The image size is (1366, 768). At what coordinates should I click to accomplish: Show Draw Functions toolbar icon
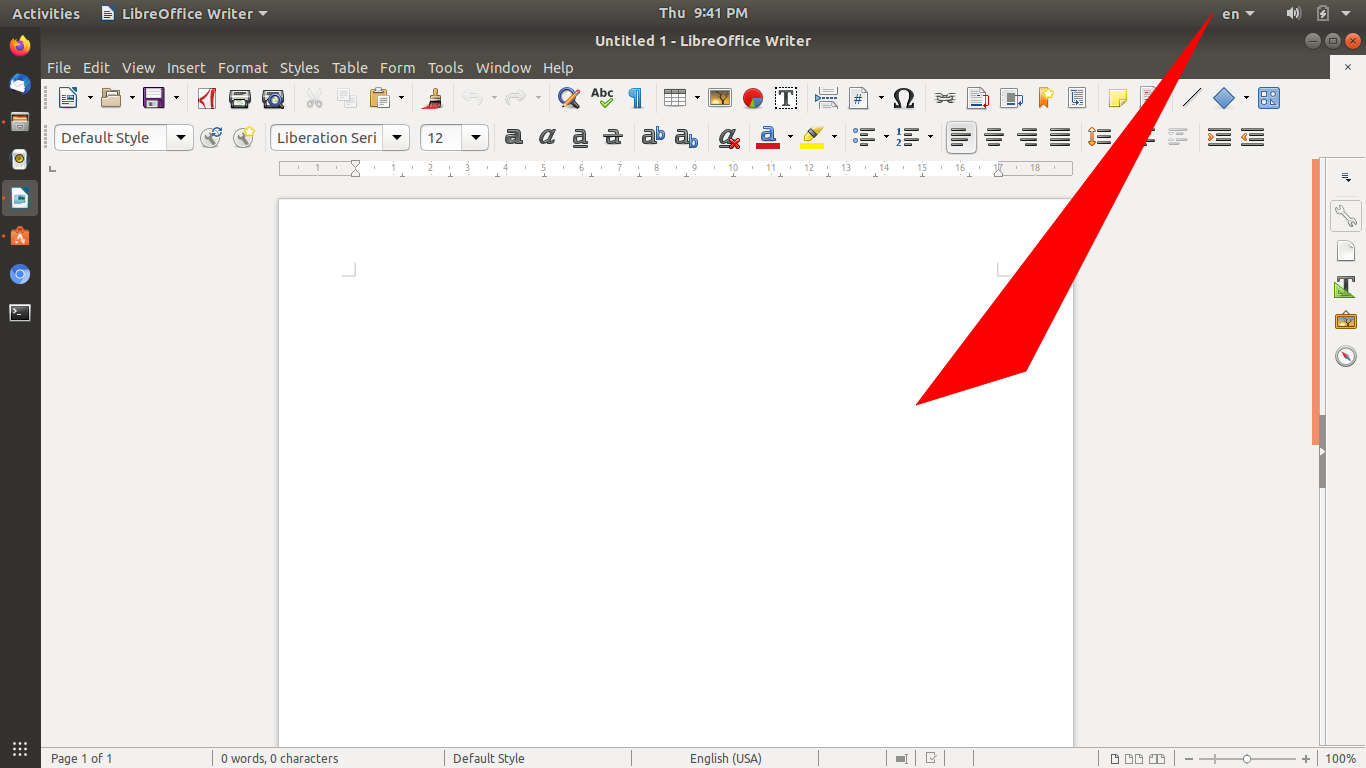pyautogui.click(x=1269, y=98)
